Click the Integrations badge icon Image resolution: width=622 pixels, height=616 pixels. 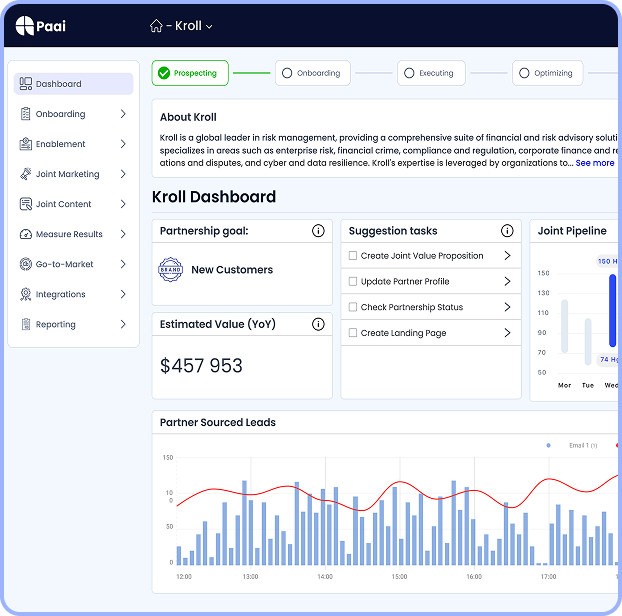point(25,294)
